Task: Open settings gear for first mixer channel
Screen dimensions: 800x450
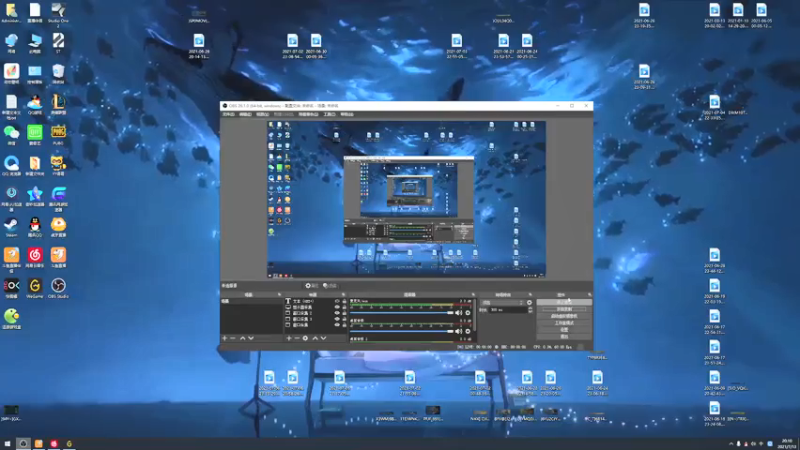Action: [x=468, y=313]
